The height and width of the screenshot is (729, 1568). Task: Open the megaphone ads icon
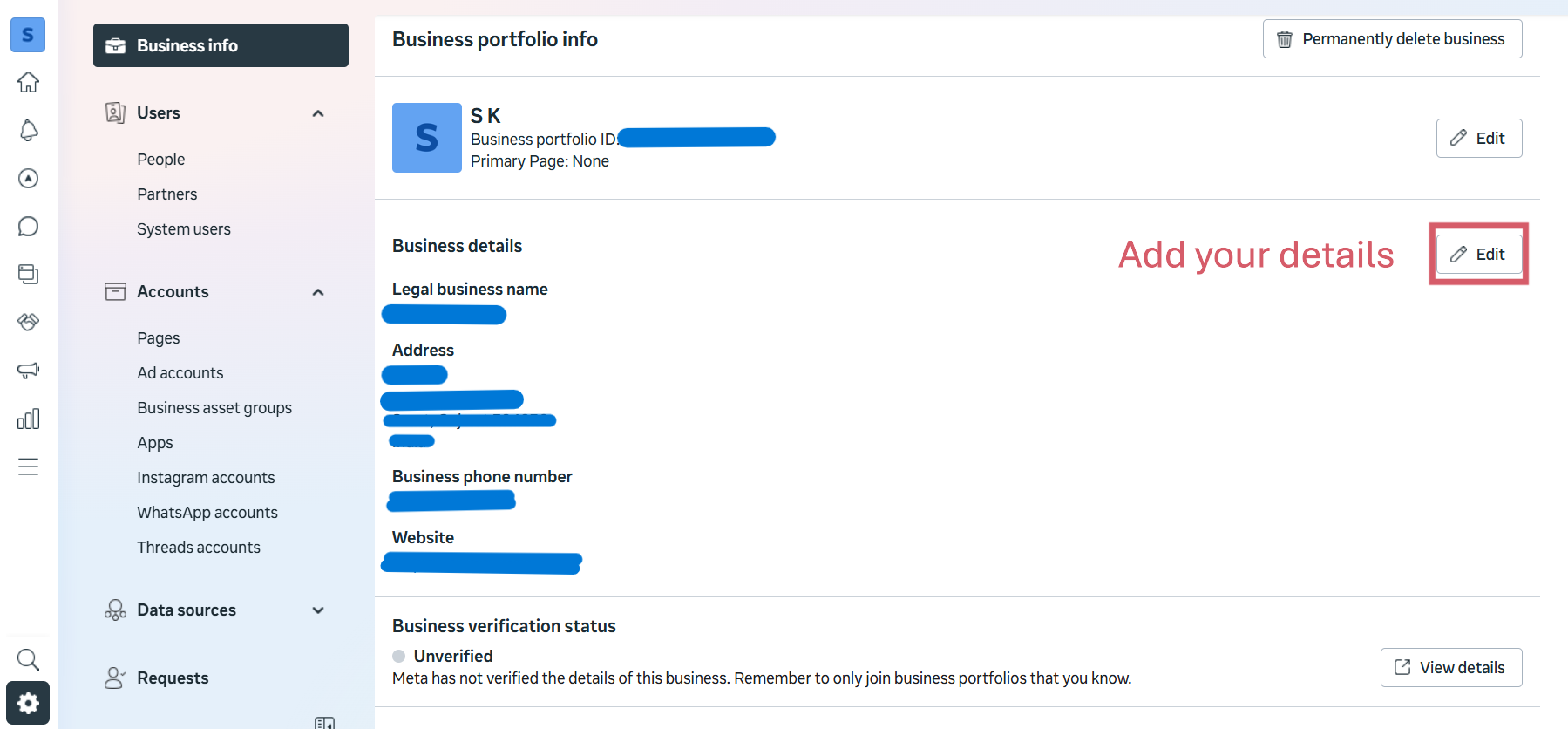tap(28, 371)
